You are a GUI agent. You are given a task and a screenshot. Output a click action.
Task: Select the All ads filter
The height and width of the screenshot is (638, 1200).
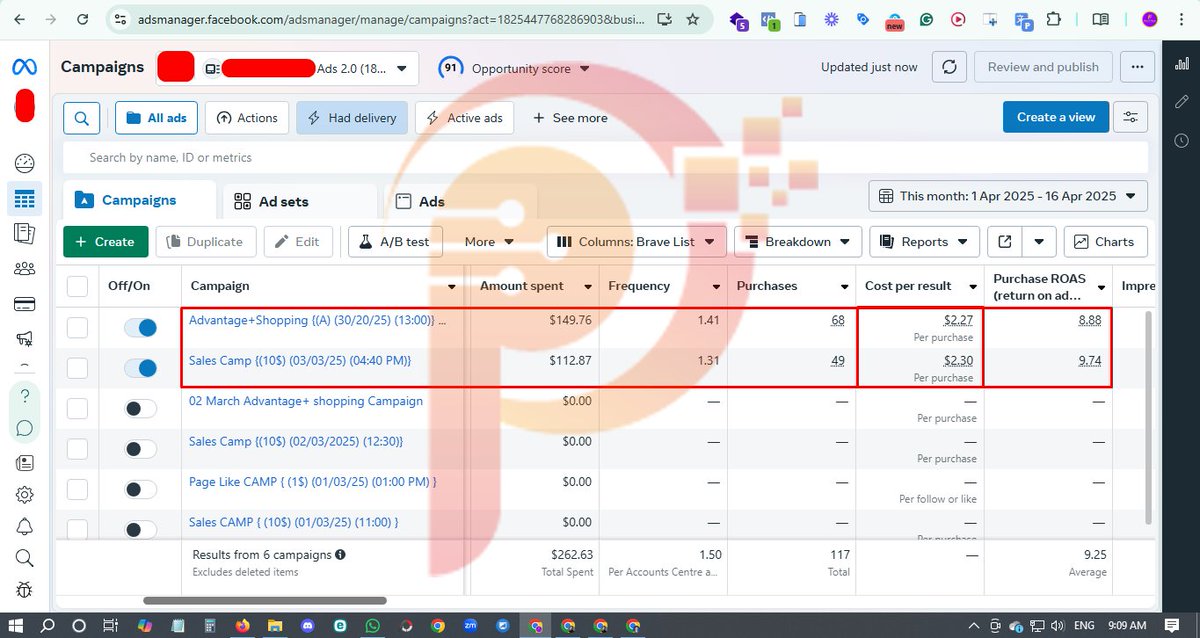point(156,118)
